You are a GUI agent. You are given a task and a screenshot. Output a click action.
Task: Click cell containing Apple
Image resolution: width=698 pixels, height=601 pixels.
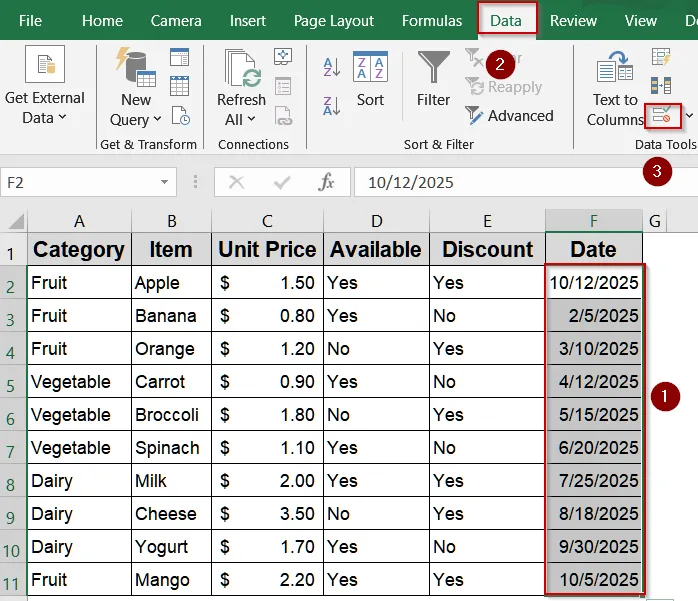171,282
